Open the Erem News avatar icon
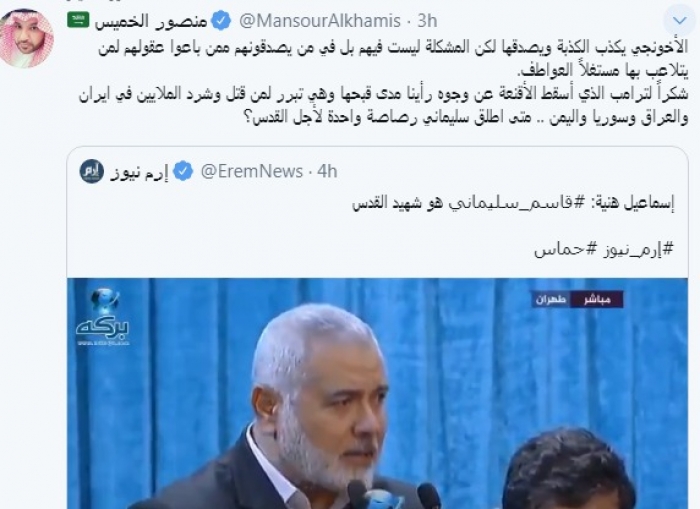The image size is (700, 509). point(92,171)
